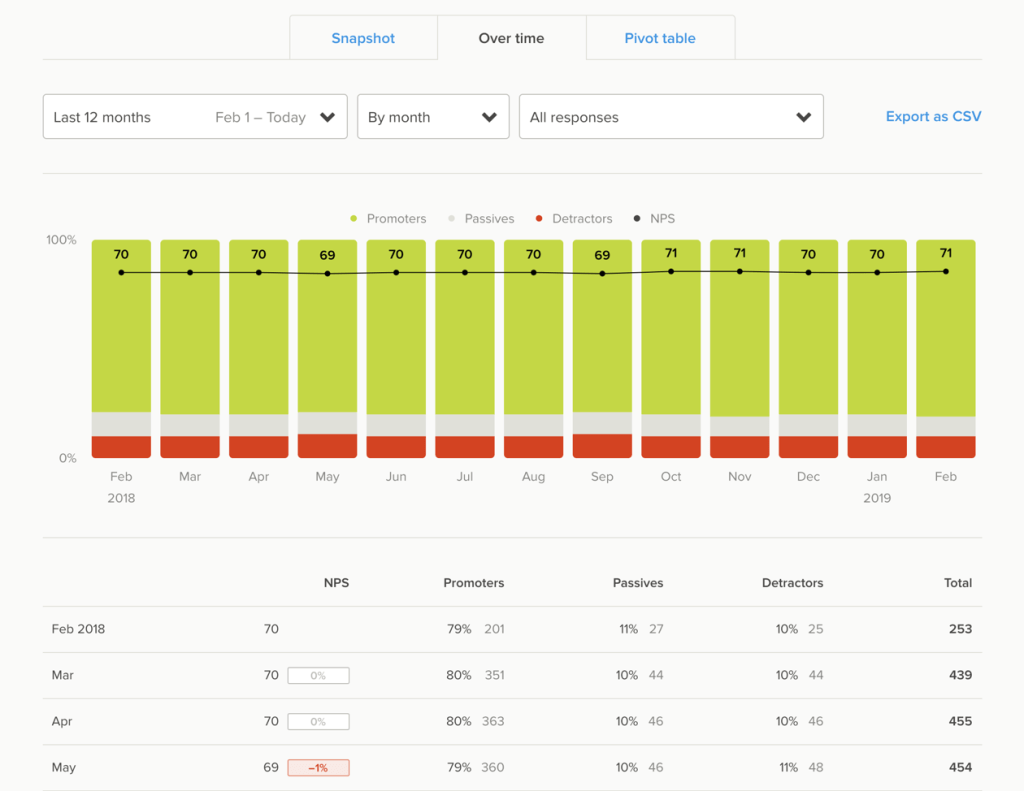Click the grey passives segment of Dec bar
1024x791 pixels.
[x=808, y=425]
